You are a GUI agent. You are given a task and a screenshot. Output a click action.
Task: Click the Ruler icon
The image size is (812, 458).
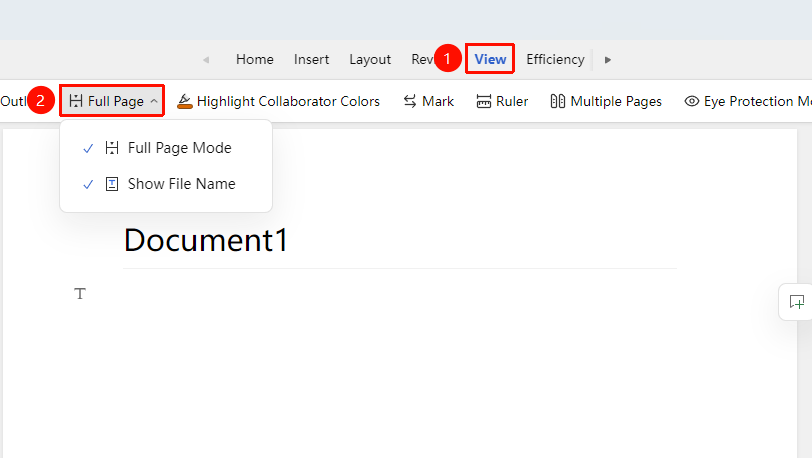point(484,101)
